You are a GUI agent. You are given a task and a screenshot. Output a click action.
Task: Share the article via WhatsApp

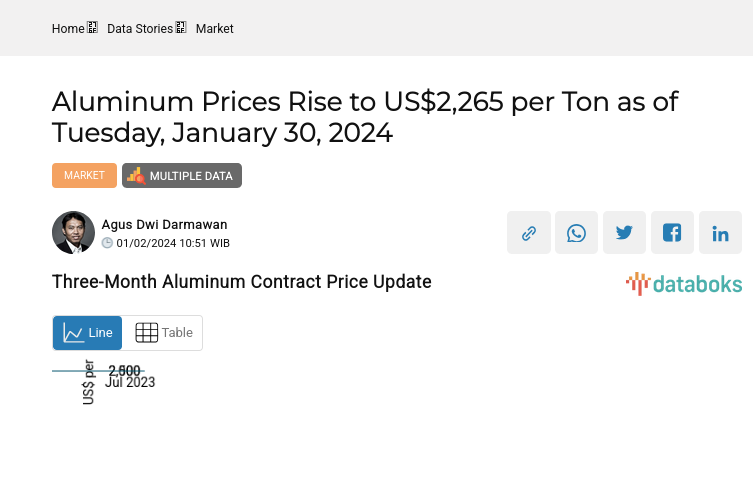577,233
